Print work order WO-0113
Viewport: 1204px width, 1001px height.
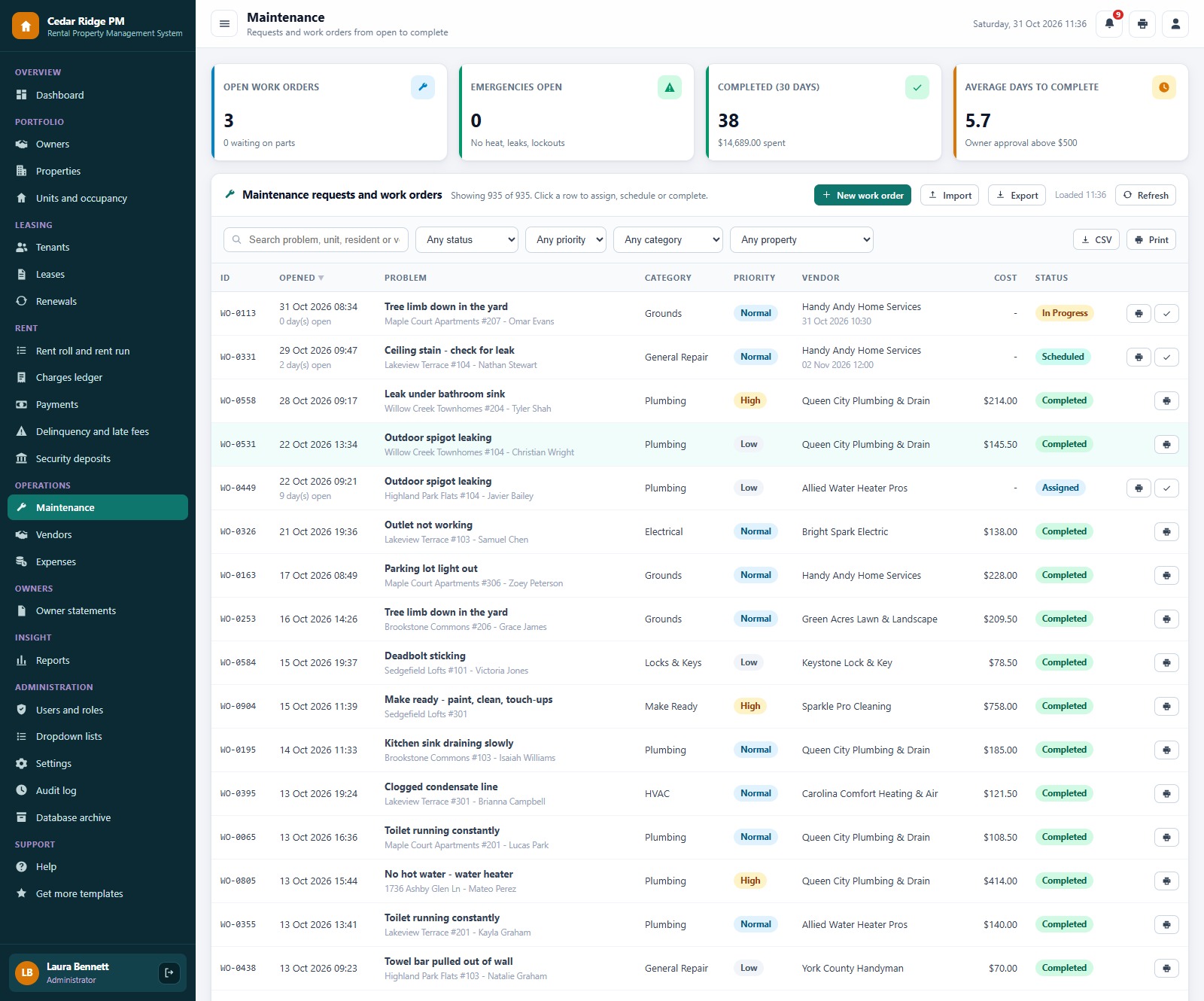[1139, 314]
